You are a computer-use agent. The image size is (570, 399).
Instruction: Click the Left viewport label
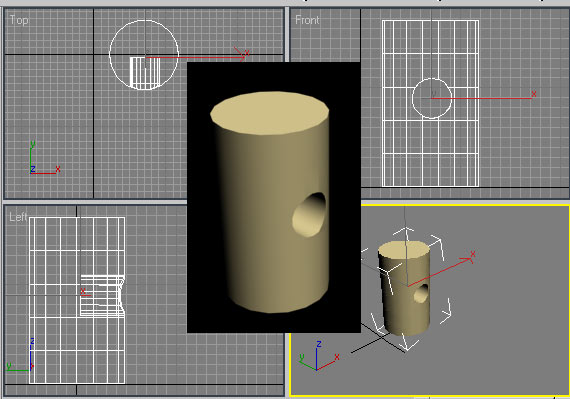click(x=18, y=217)
